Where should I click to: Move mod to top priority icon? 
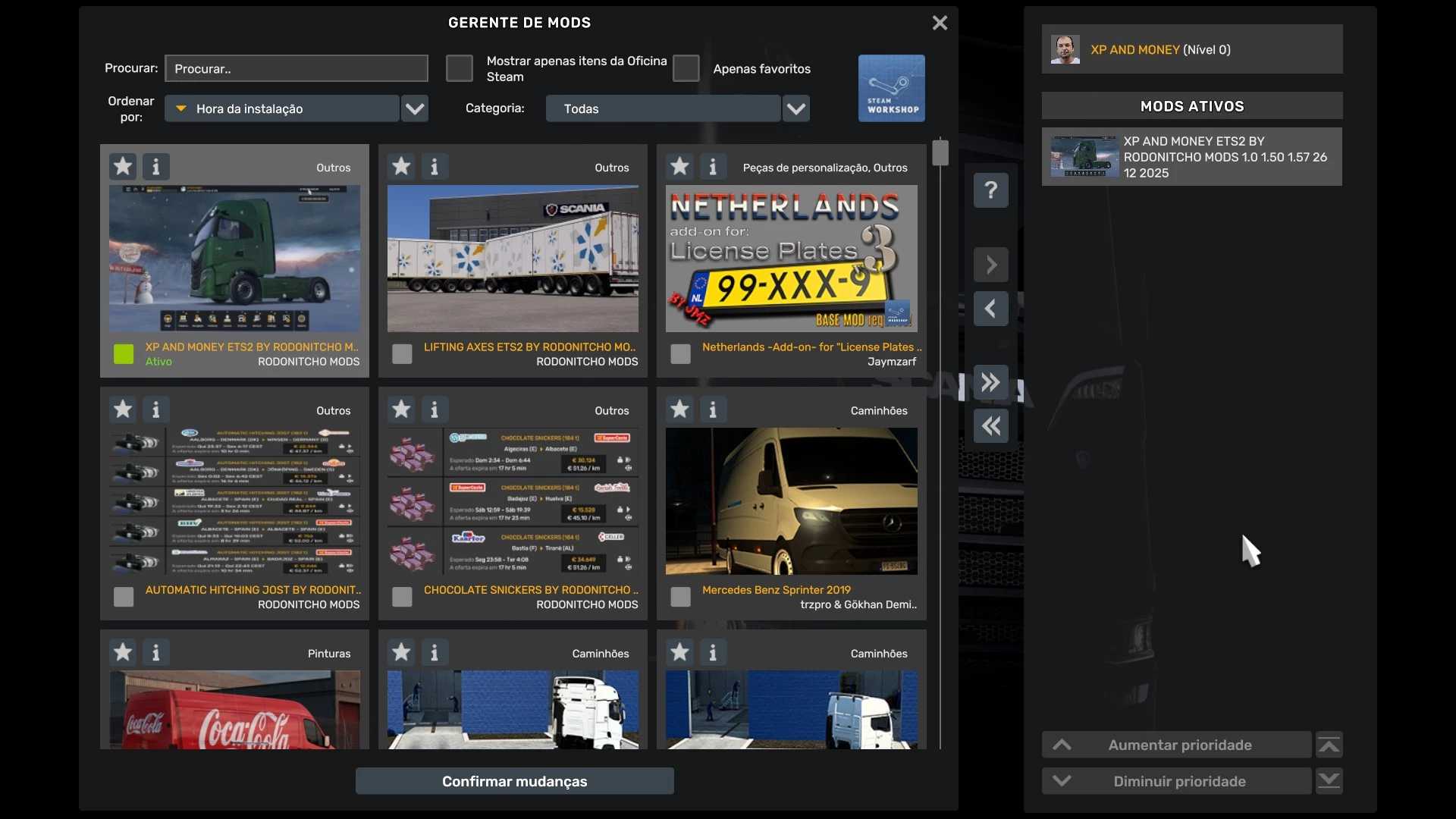tap(1329, 745)
